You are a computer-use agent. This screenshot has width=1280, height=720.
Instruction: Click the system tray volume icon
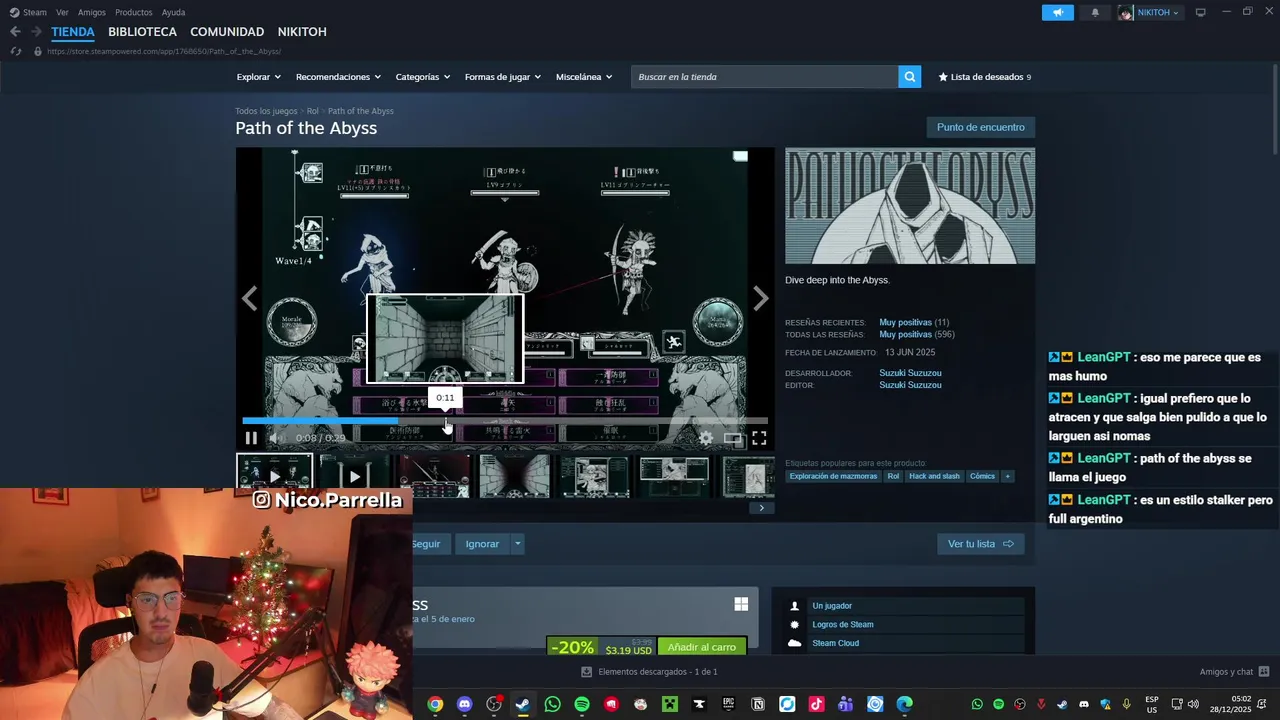coord(1193,704)
